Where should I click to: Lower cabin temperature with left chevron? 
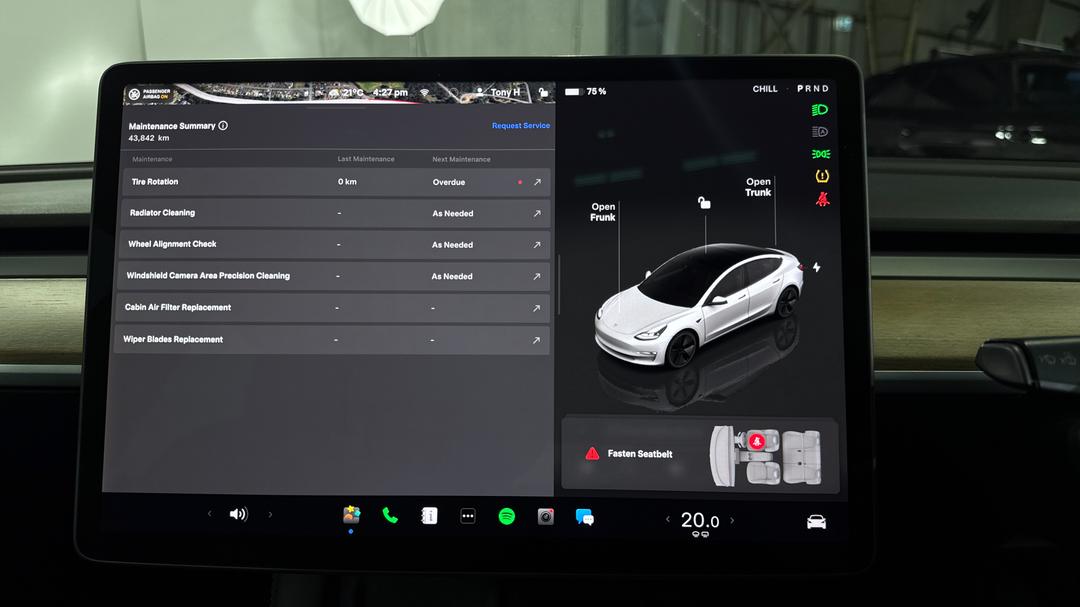(x=667, y=519)
